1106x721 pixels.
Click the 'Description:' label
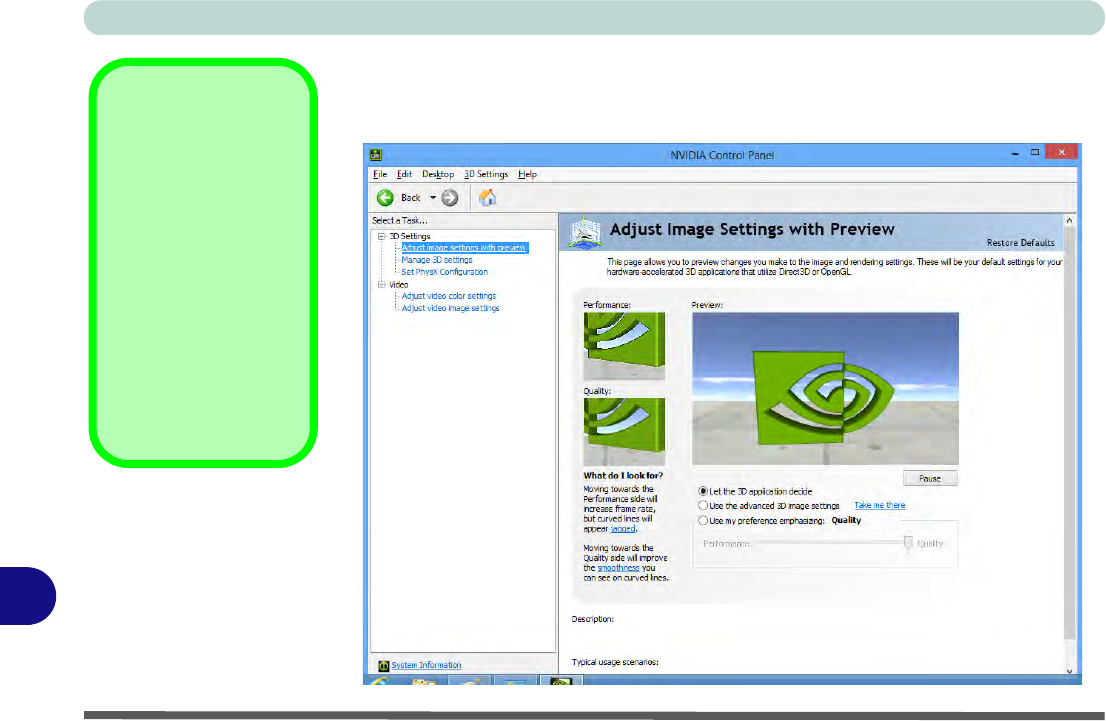pyautogui.click(x=592, y=619)
